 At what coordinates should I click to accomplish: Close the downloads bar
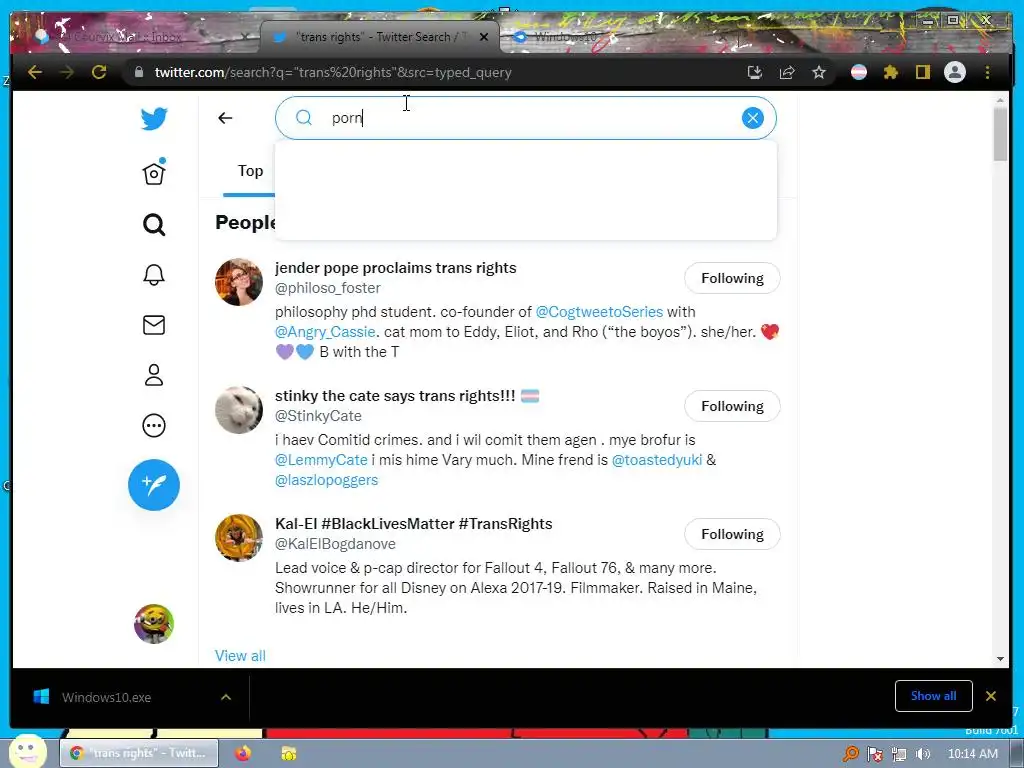991,696
